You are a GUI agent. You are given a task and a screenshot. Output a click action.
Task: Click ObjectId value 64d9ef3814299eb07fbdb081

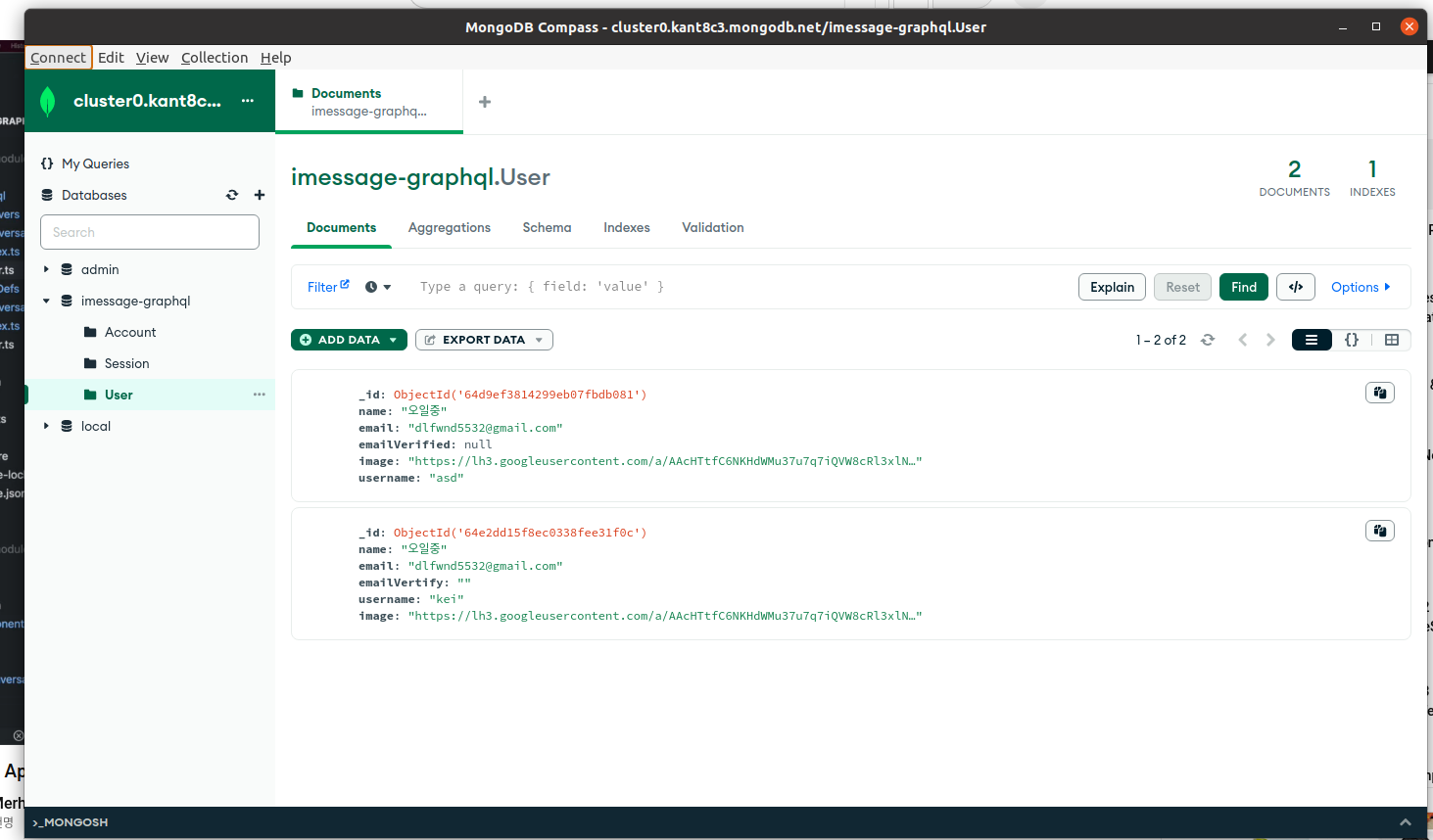coord(520,395)
